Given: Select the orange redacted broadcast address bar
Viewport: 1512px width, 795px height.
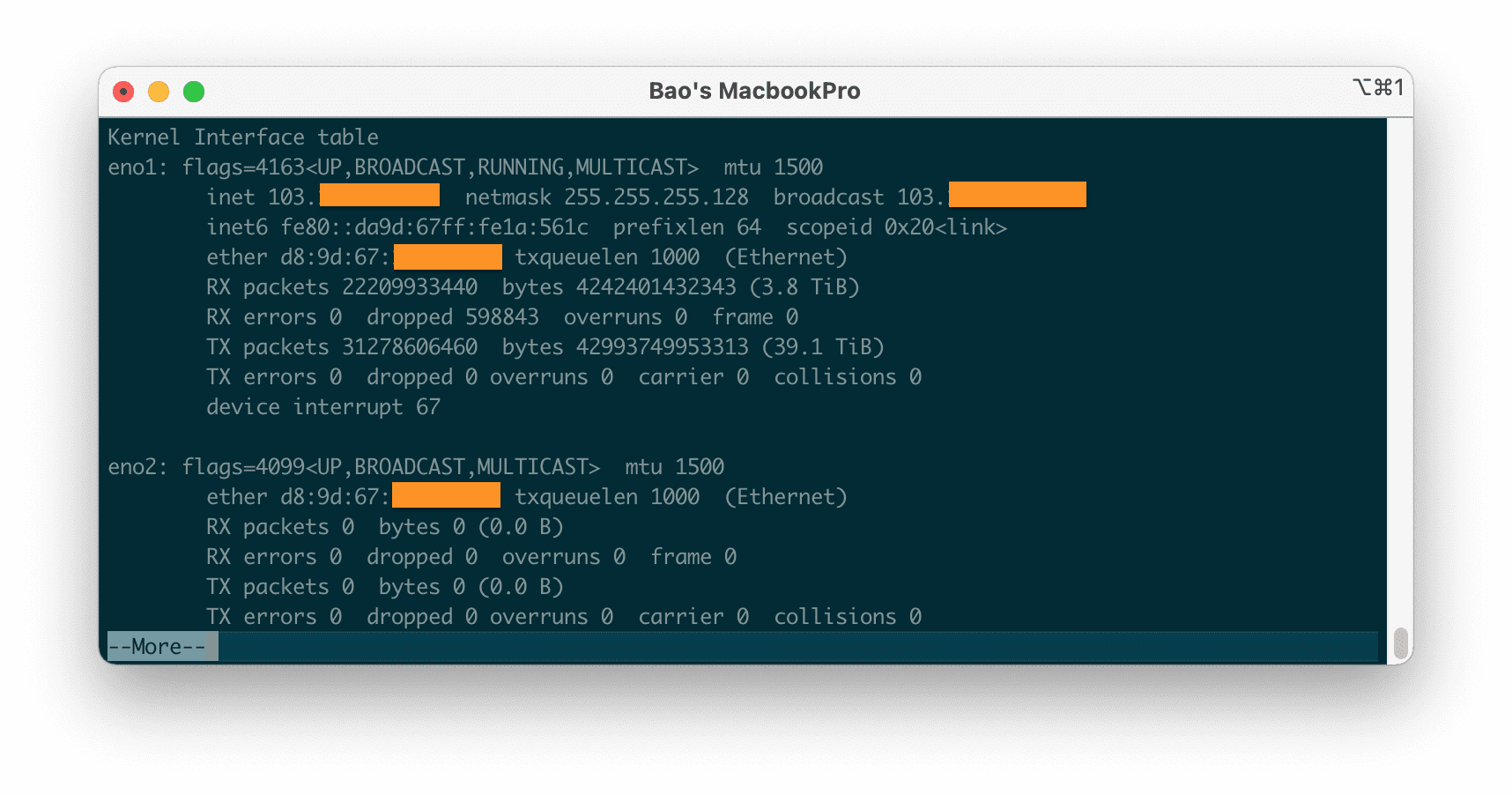Looking at the screenshot, I should click(x=1016, y=195).
